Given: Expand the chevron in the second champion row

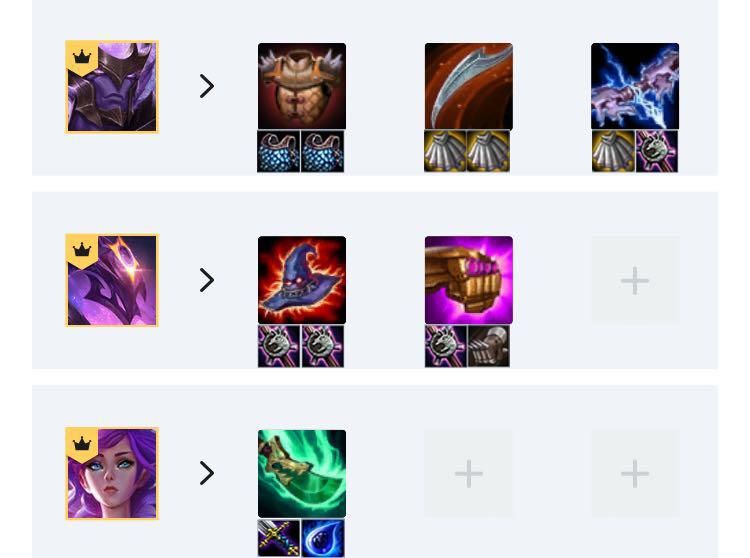Looking at the screenshot, I should (x=207, y=280).
